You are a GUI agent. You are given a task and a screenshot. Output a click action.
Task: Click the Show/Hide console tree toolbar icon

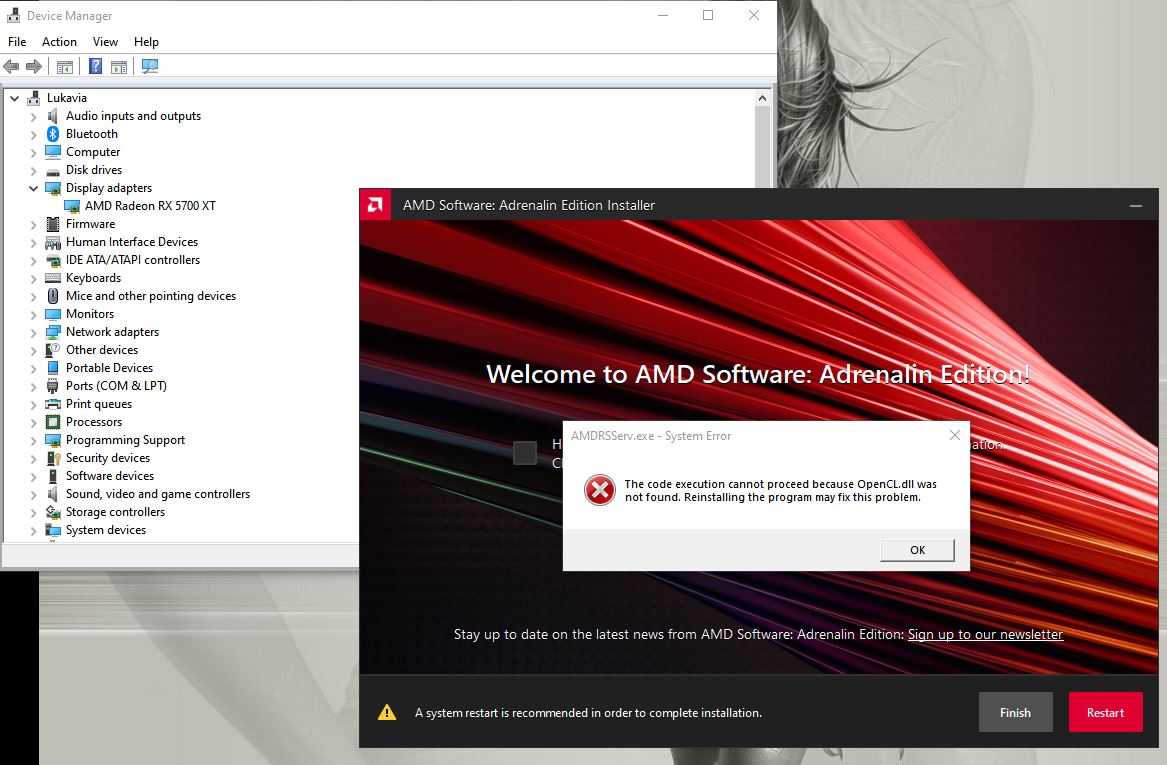tap(65, 66)
